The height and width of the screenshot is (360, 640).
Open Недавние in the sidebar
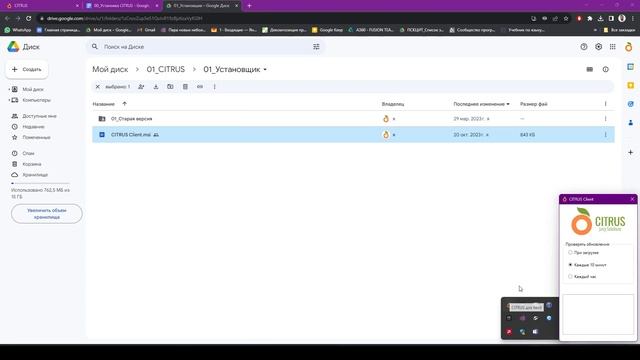33,127
